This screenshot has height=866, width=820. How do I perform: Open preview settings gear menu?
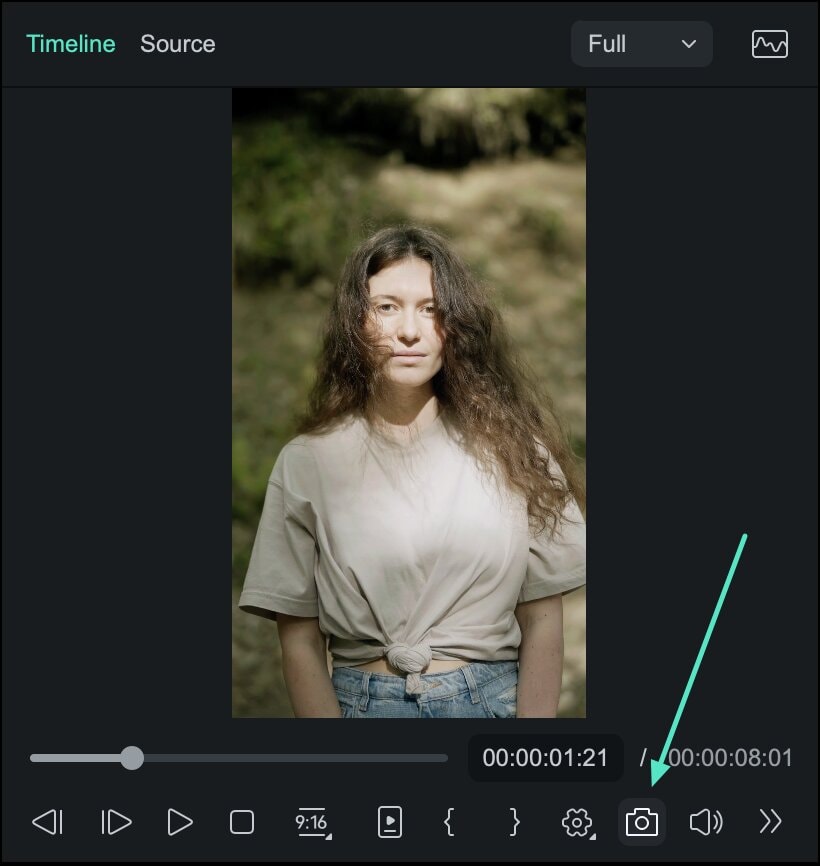point(578,823)
